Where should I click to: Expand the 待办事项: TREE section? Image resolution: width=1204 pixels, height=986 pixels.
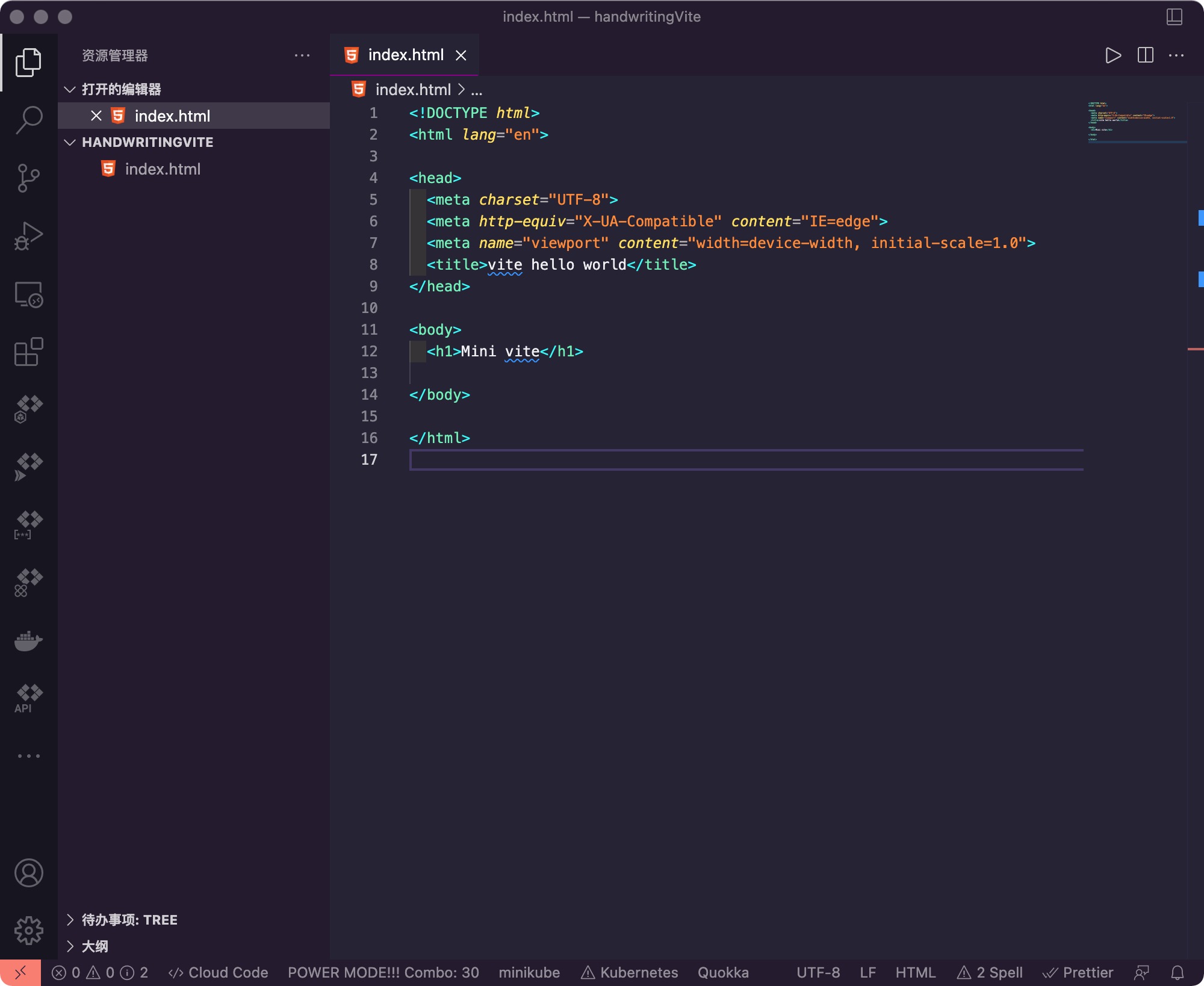[x=70, y=919]
